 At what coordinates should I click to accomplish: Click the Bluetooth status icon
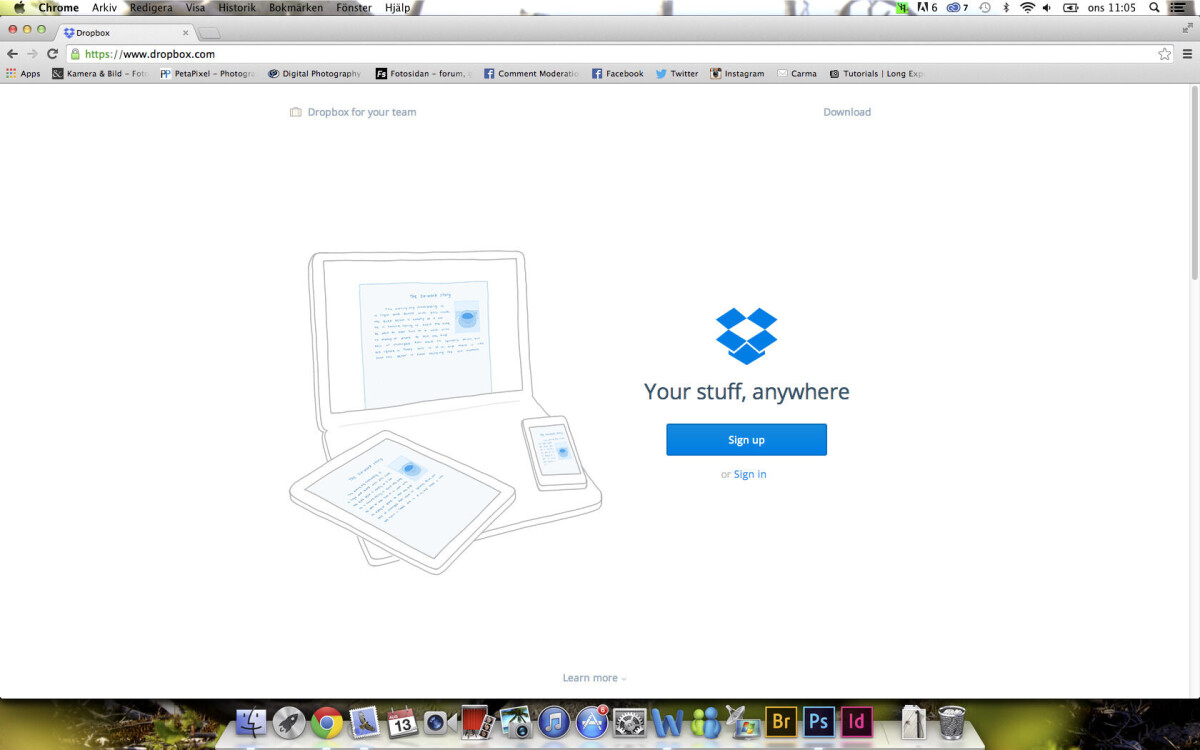click(x=1006, y=7)
